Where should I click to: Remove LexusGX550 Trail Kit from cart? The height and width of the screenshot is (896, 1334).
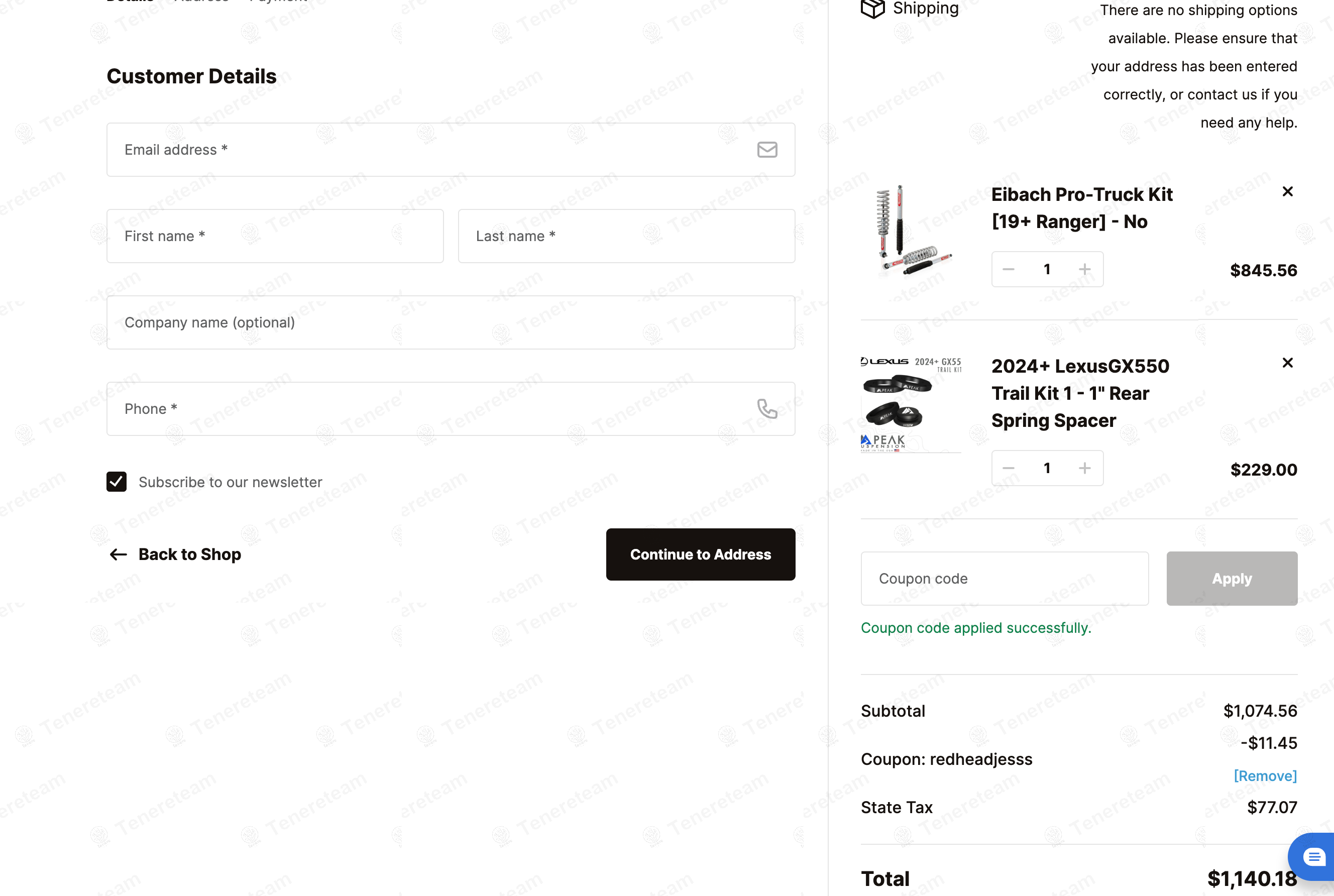click(1287, 363)
